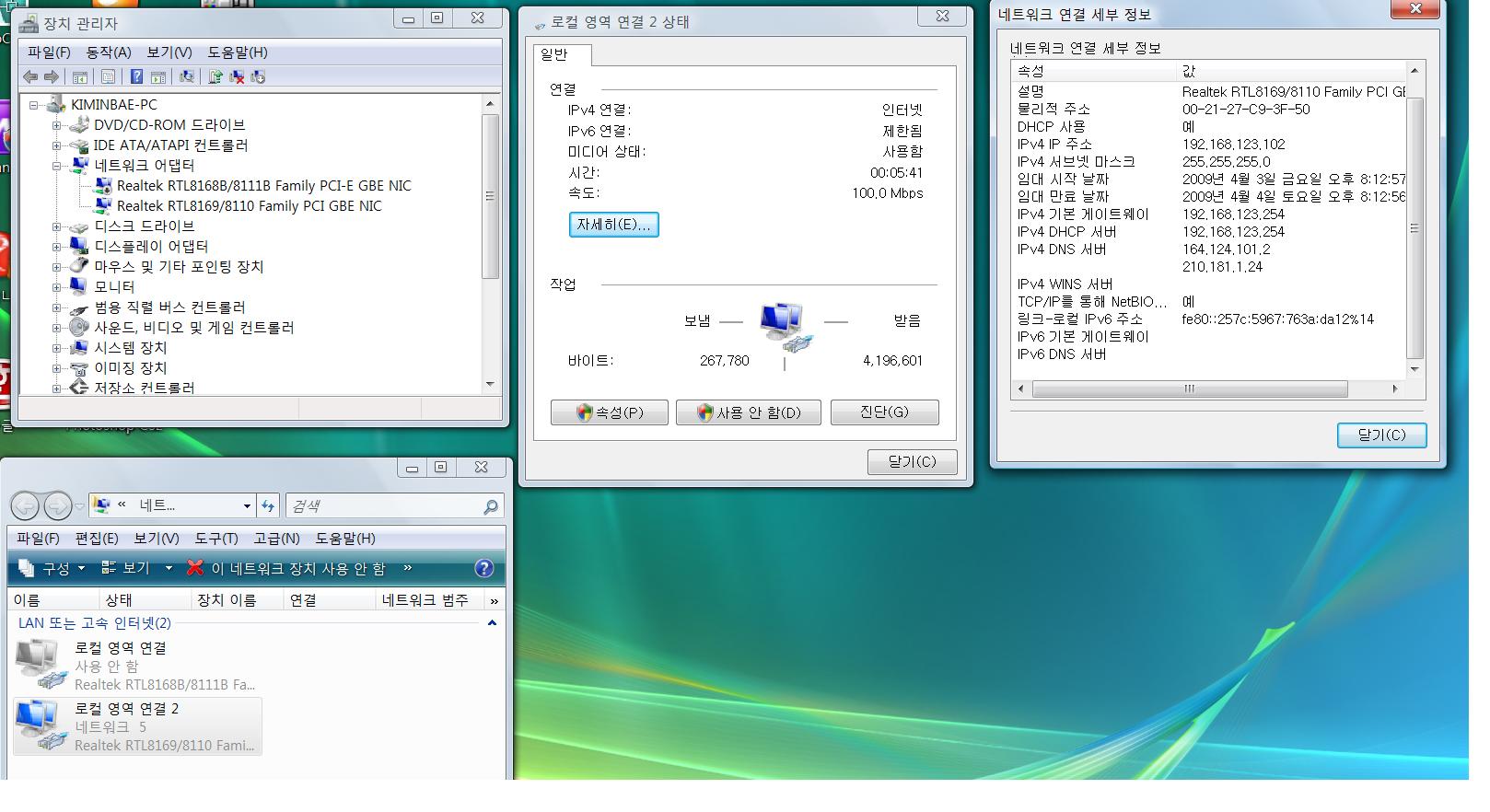Click the Forward button in network connections window
This screenshot has height=812, width=1490.
[x=57, y=505]
